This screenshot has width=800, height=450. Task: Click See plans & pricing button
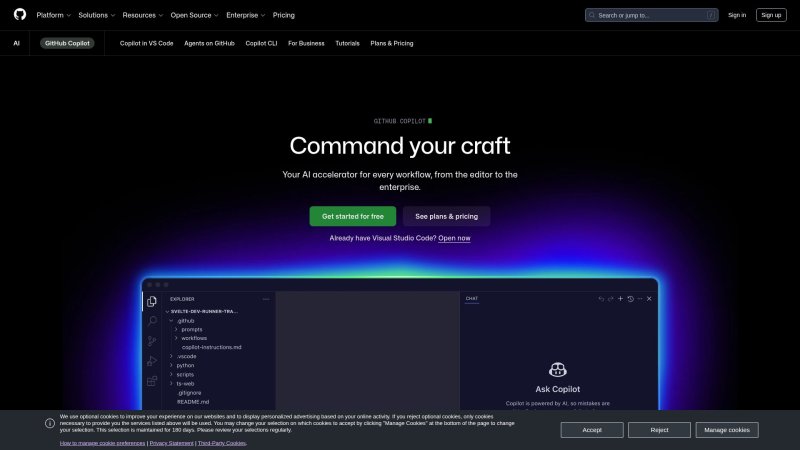tap(446, 216)
